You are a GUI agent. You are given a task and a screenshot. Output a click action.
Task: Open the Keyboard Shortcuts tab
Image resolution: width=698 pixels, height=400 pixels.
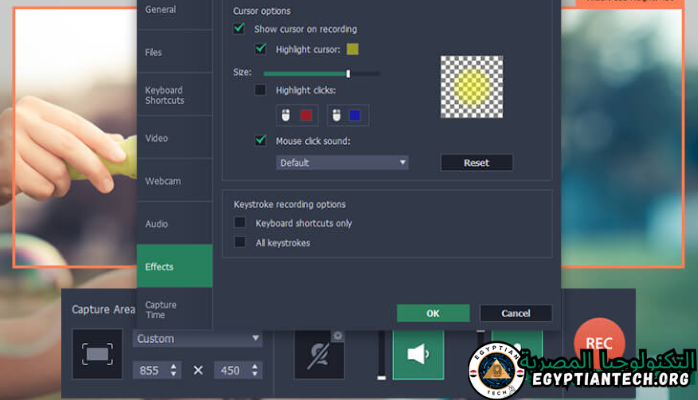point(164,95)
